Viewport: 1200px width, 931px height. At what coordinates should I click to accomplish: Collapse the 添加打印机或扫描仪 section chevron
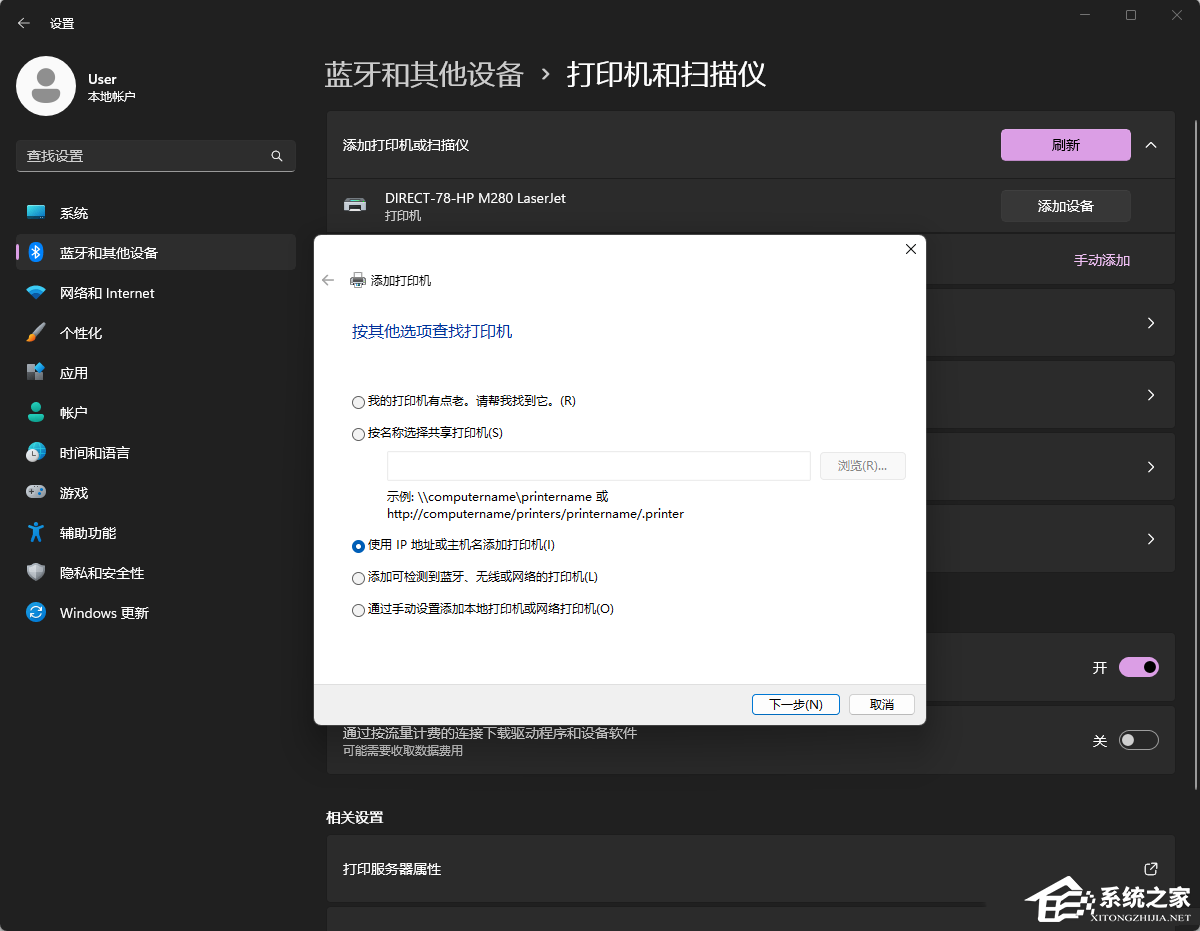pos(1151,145)
